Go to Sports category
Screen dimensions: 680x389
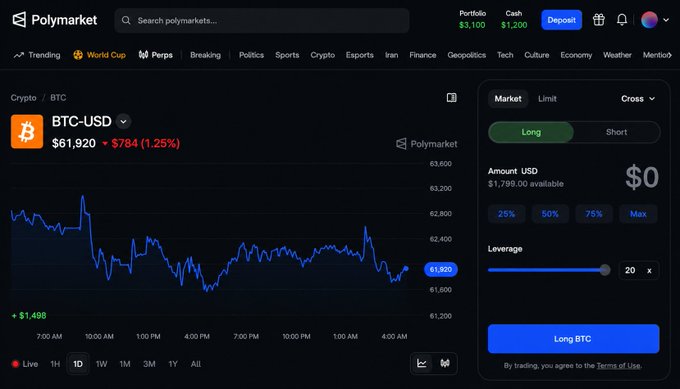287,55
